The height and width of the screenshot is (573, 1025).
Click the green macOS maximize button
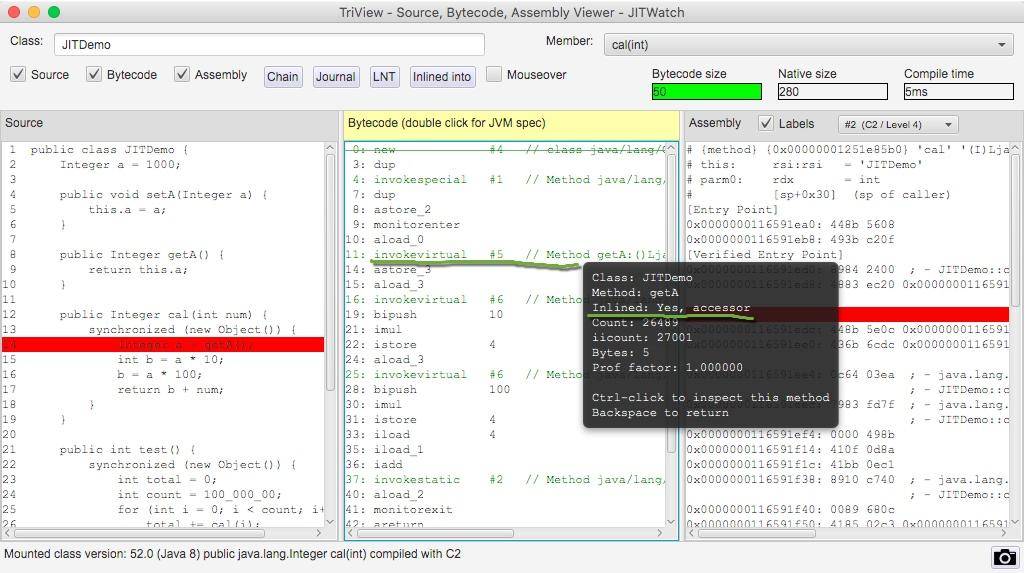coord(54,12)
